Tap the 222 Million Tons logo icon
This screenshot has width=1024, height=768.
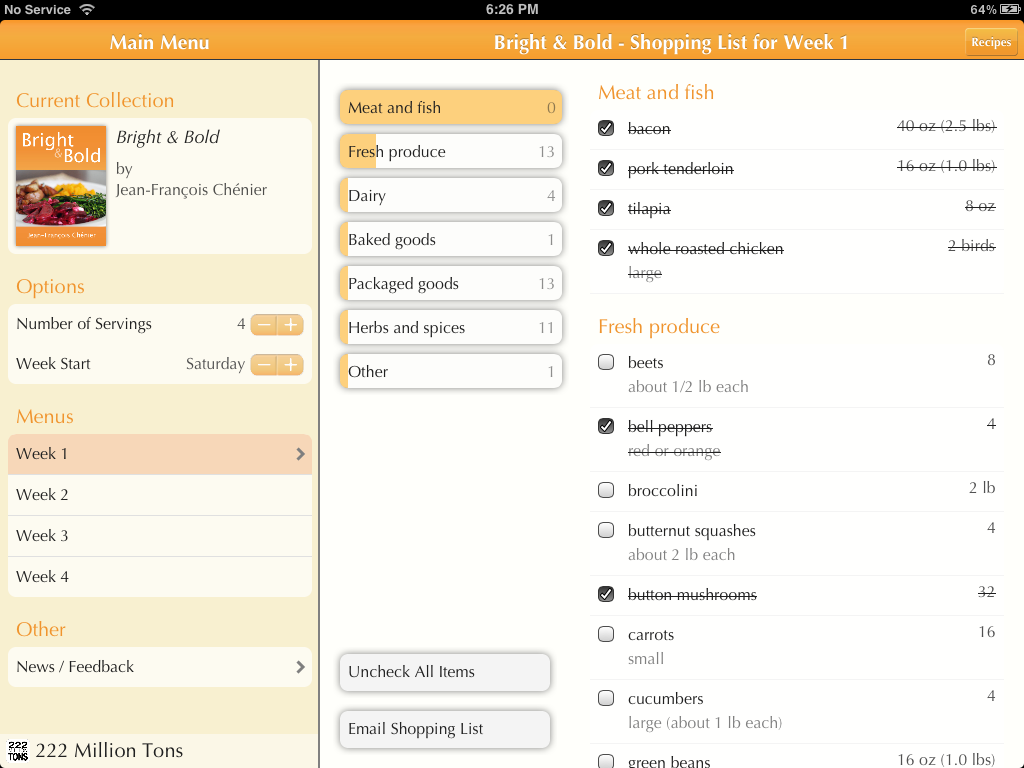[18, 751]
